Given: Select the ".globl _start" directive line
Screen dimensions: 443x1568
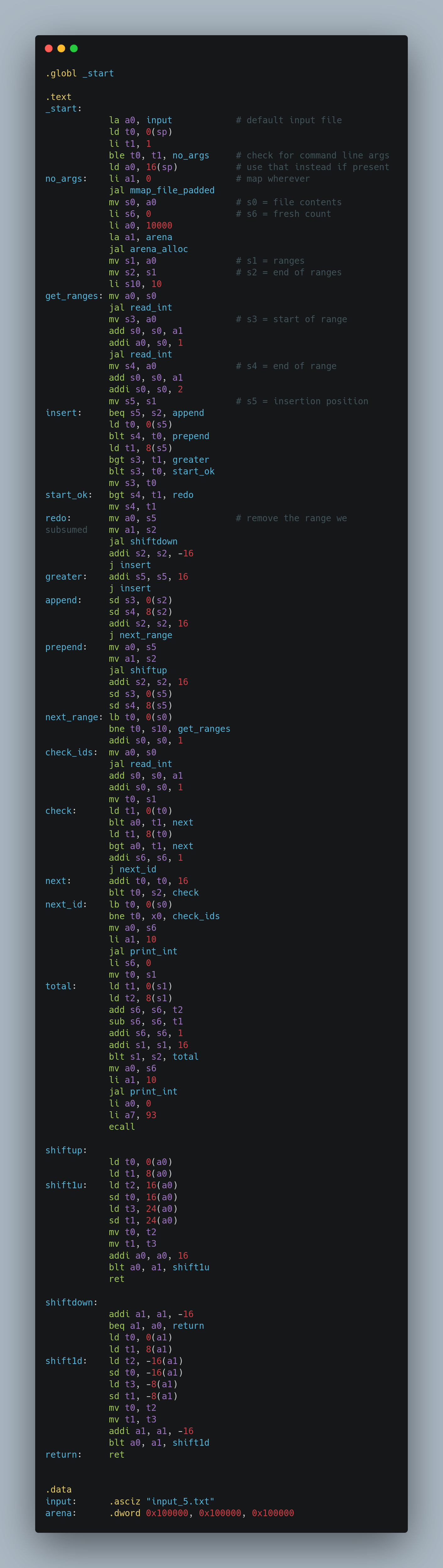Looking at the screenshot, I should [80, 74].
